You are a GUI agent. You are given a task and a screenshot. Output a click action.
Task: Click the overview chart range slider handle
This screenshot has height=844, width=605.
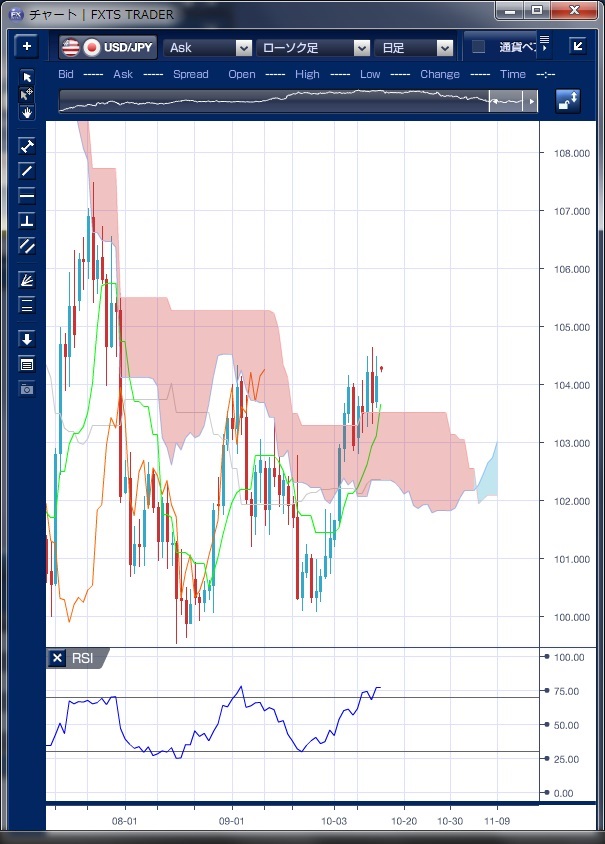click(x=492, y=102)
